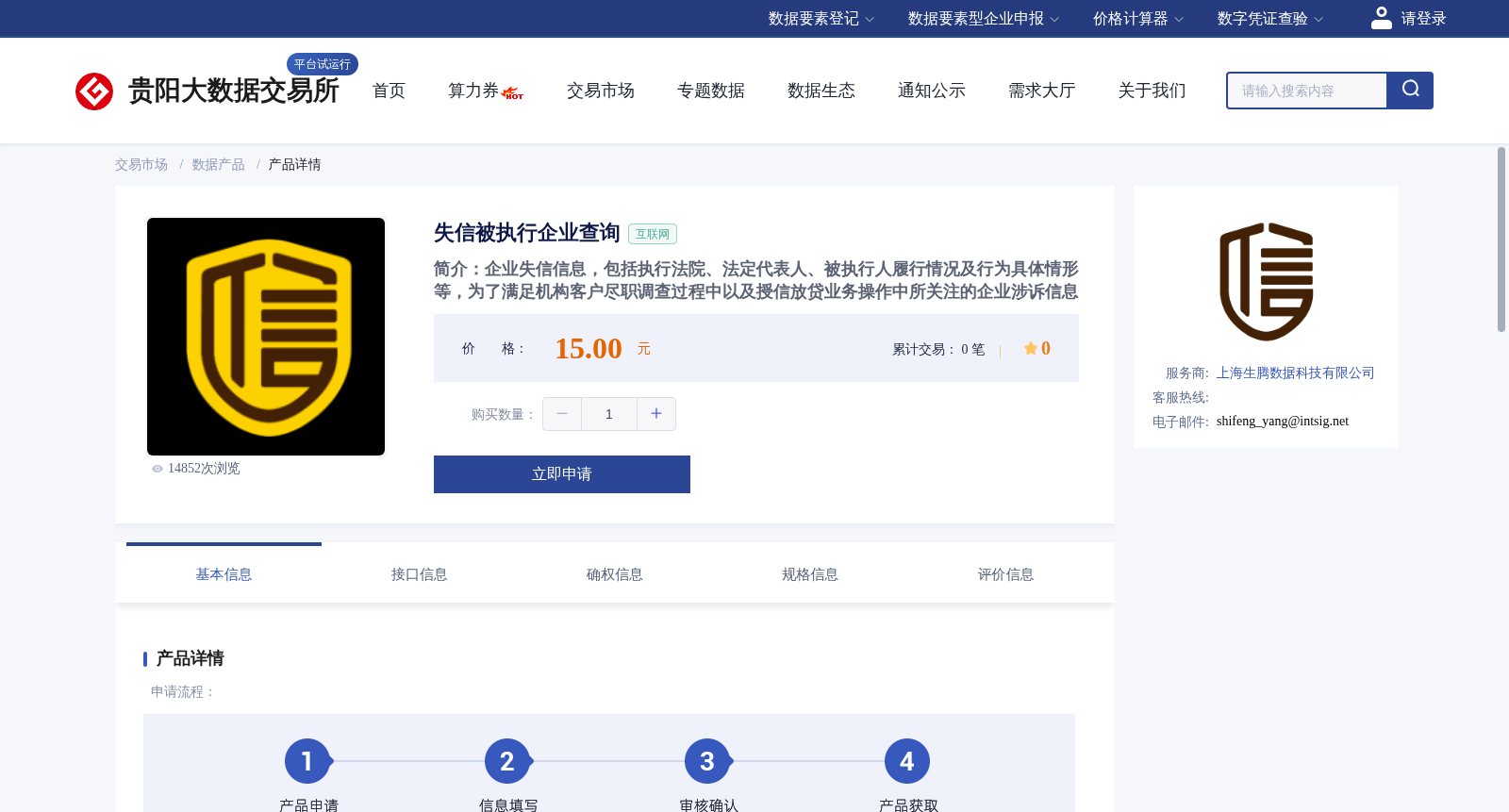Click the email shifeng_yang@intsig.net
The image size is (1509, 812).
pos(1283,422)
